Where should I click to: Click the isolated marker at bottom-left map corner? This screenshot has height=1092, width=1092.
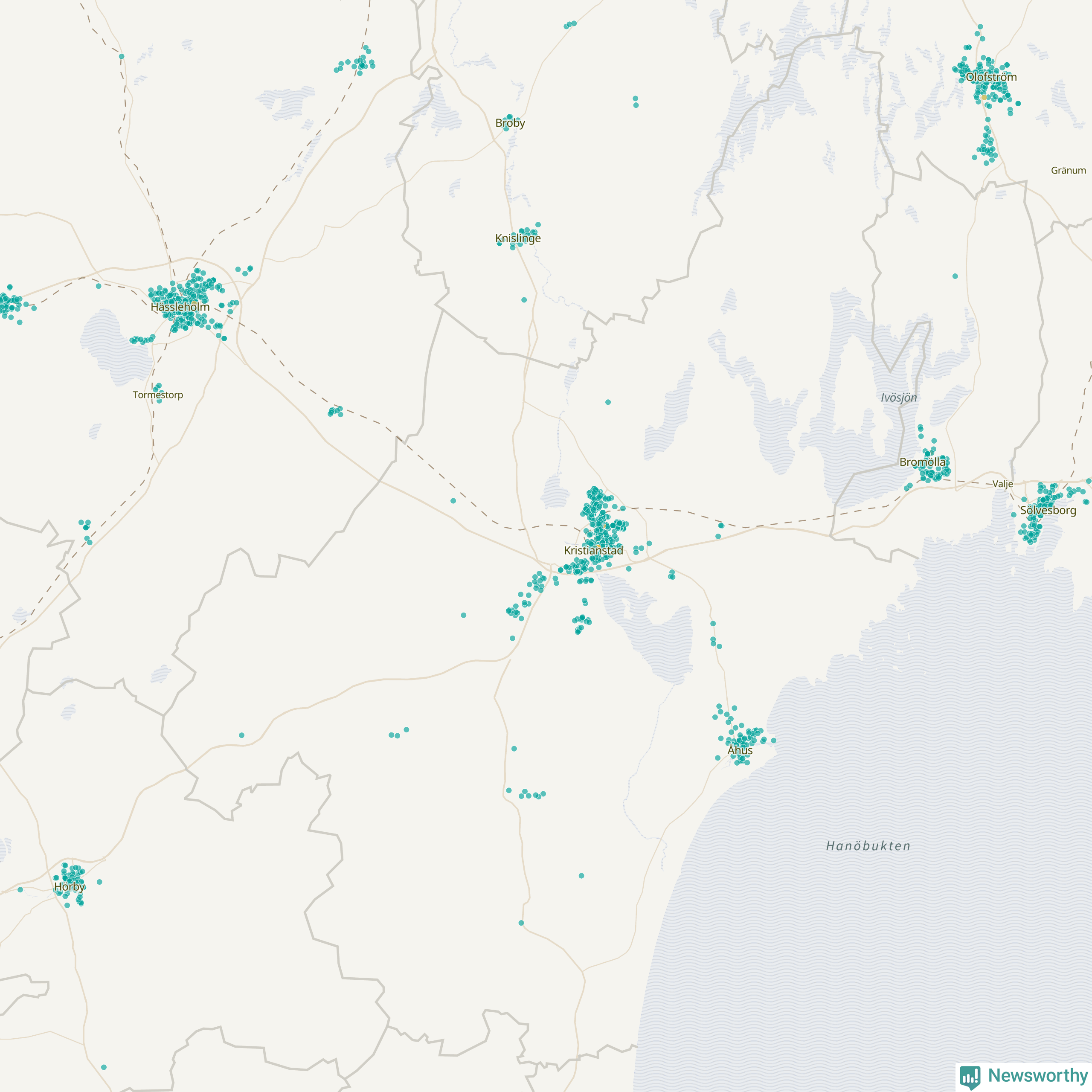point(103,1067)
